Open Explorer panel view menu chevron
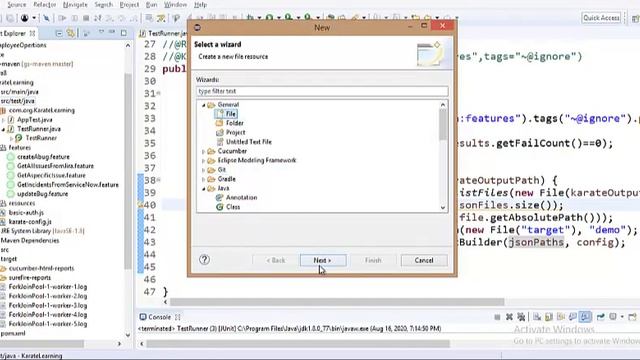The image size is (640, 360). tap(101, 32)
